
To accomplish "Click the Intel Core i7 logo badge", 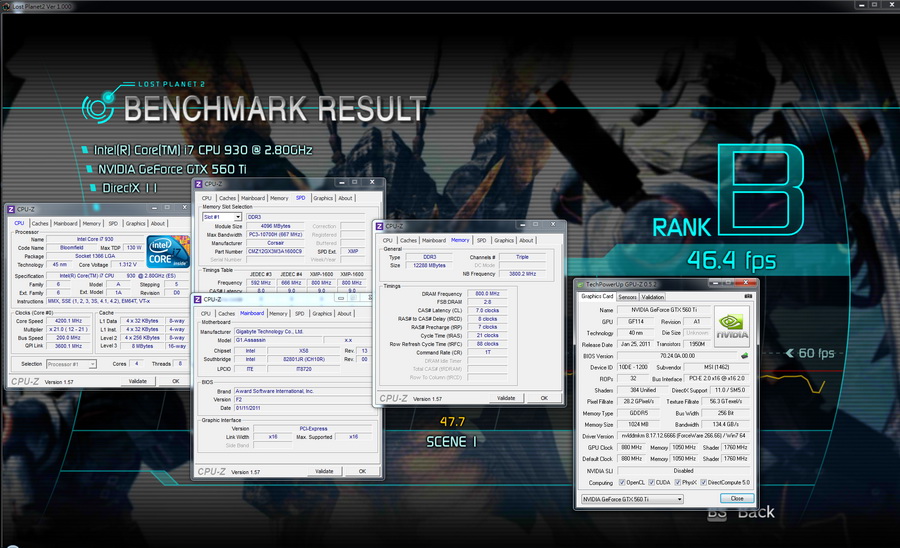I will (x=168, y=251).
